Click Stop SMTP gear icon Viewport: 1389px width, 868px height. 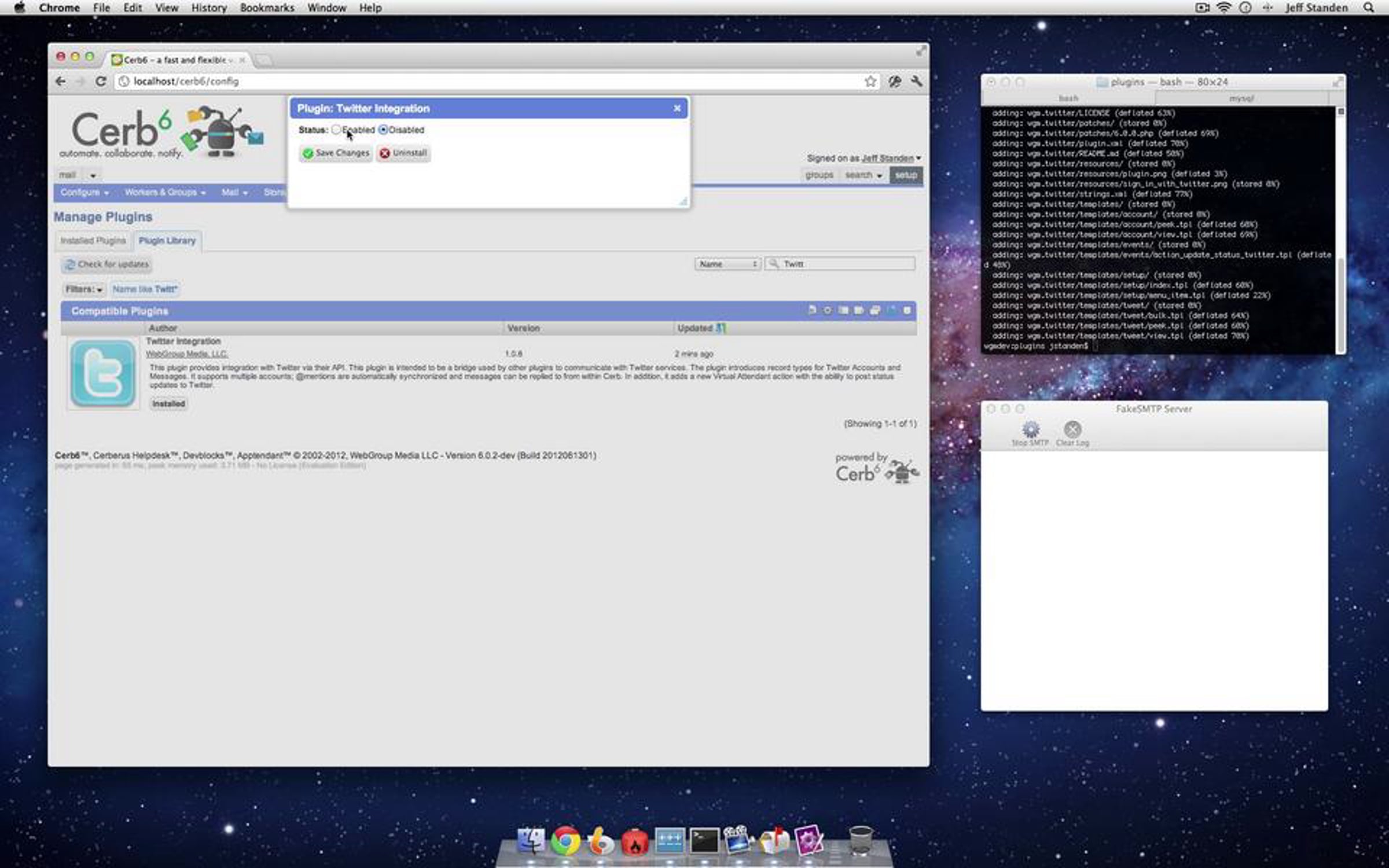point(1030,429)
